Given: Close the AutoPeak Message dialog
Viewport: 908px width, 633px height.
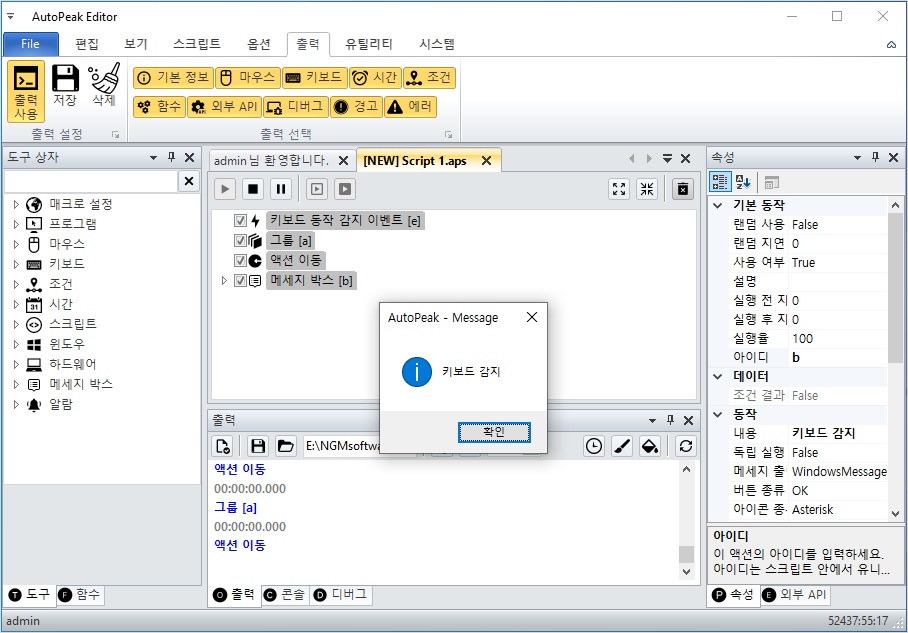Looking at the screenshot, I should (x=532, y=317).
